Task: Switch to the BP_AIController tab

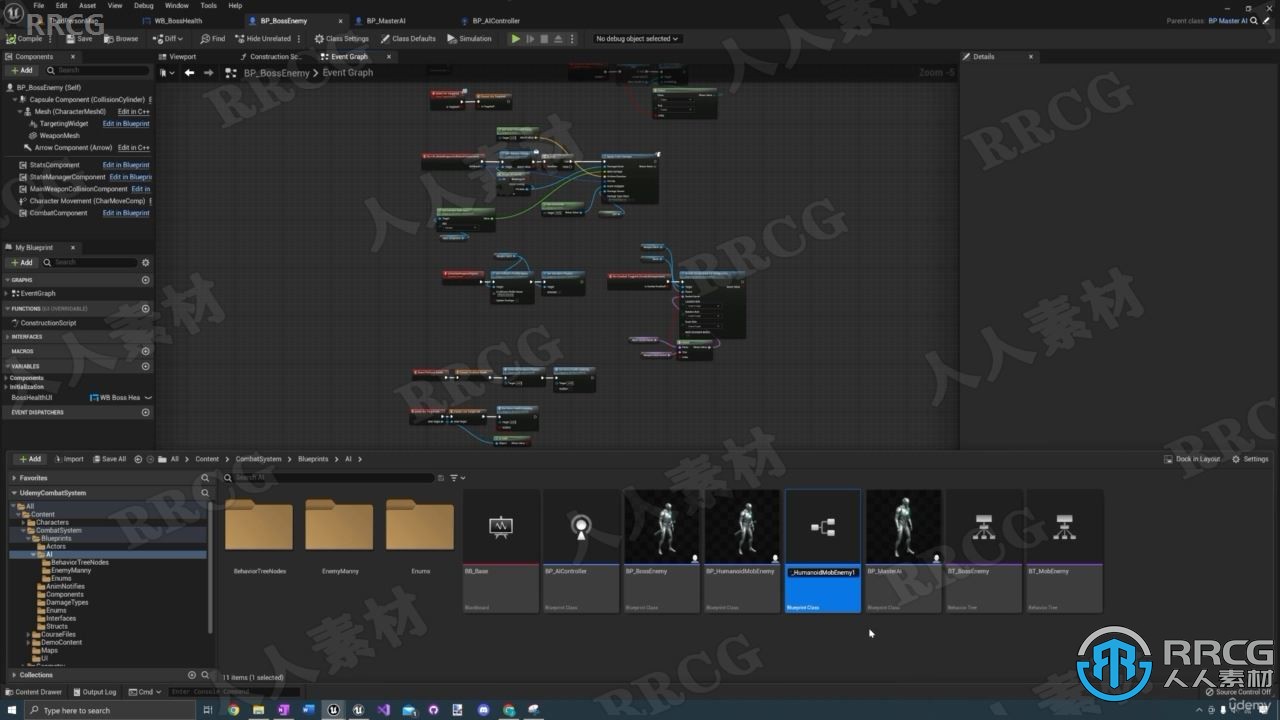Action: (x=496, y=21)
